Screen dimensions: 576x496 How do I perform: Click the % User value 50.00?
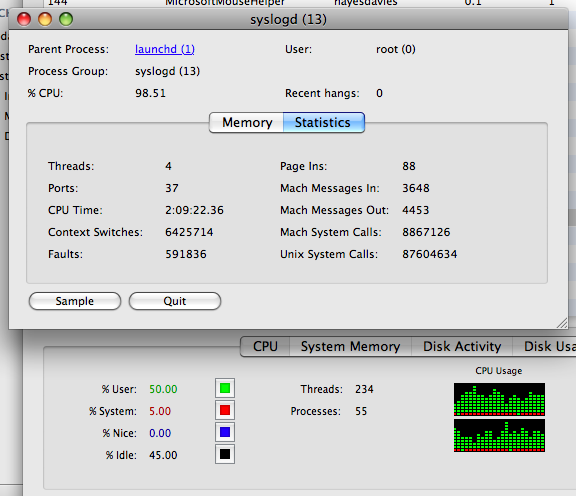coord(163,389)
